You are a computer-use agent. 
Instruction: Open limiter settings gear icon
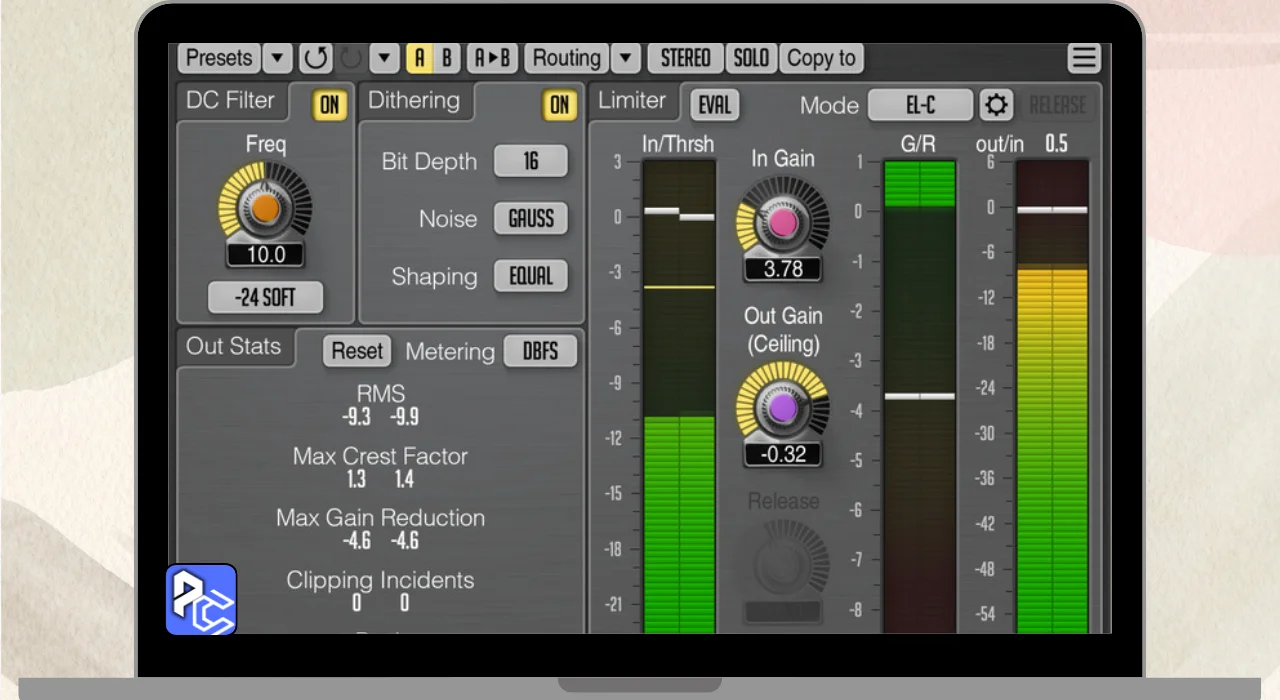996,105
